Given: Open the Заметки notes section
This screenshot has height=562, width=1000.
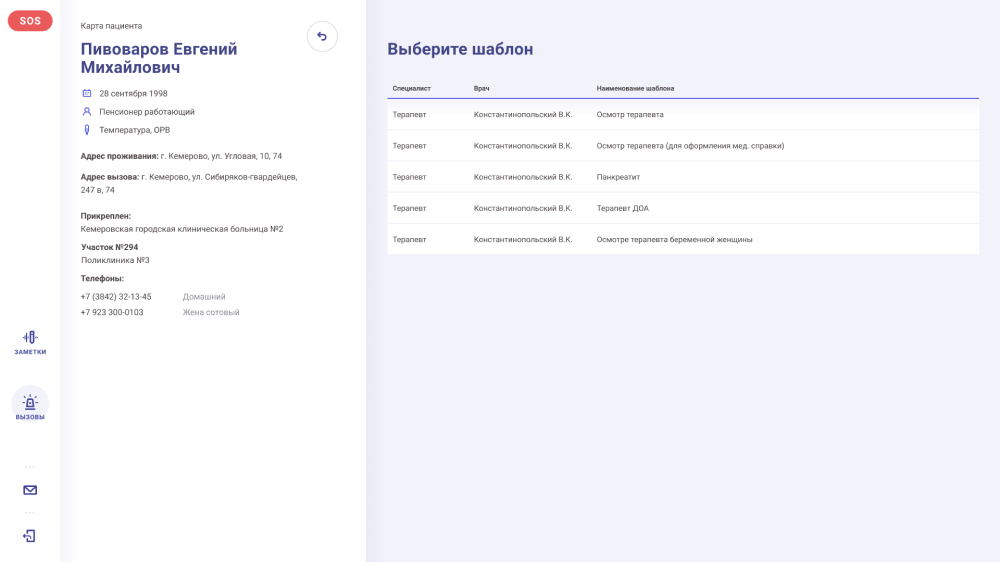Looking at the screenshot, I should [30, 342].
